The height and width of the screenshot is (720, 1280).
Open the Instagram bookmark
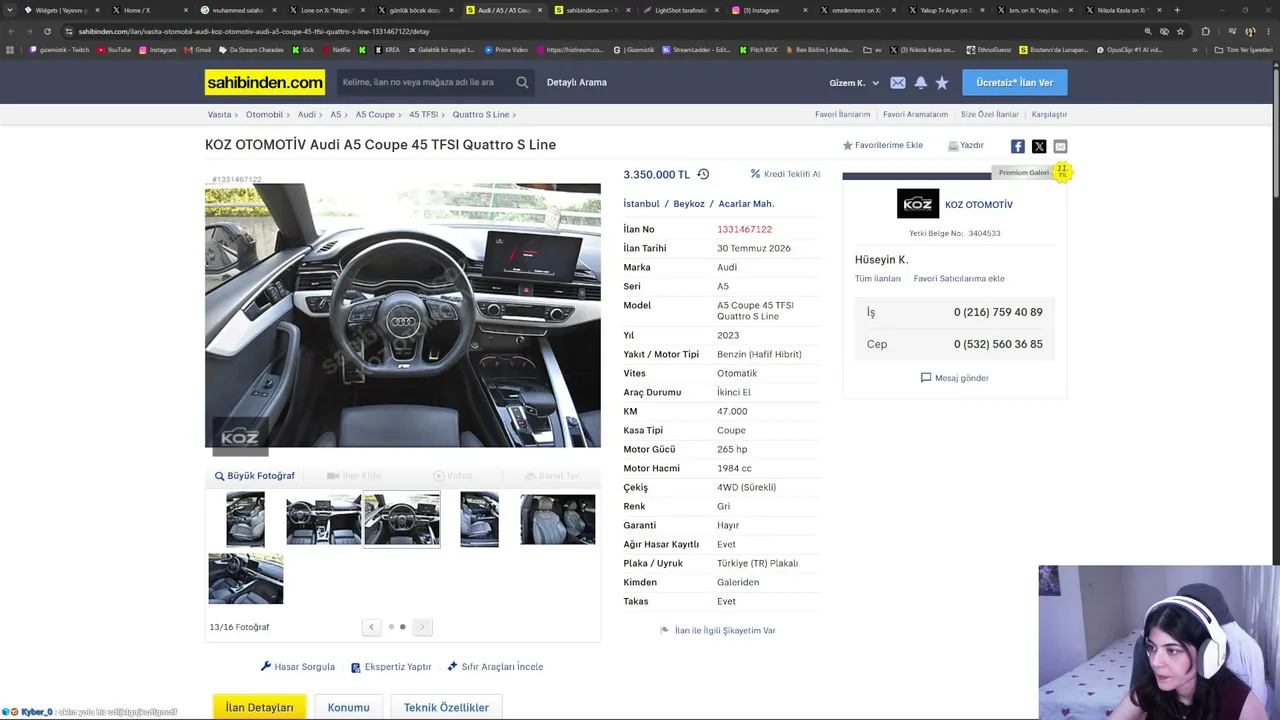pyautogui.click(x=157, y=50)
